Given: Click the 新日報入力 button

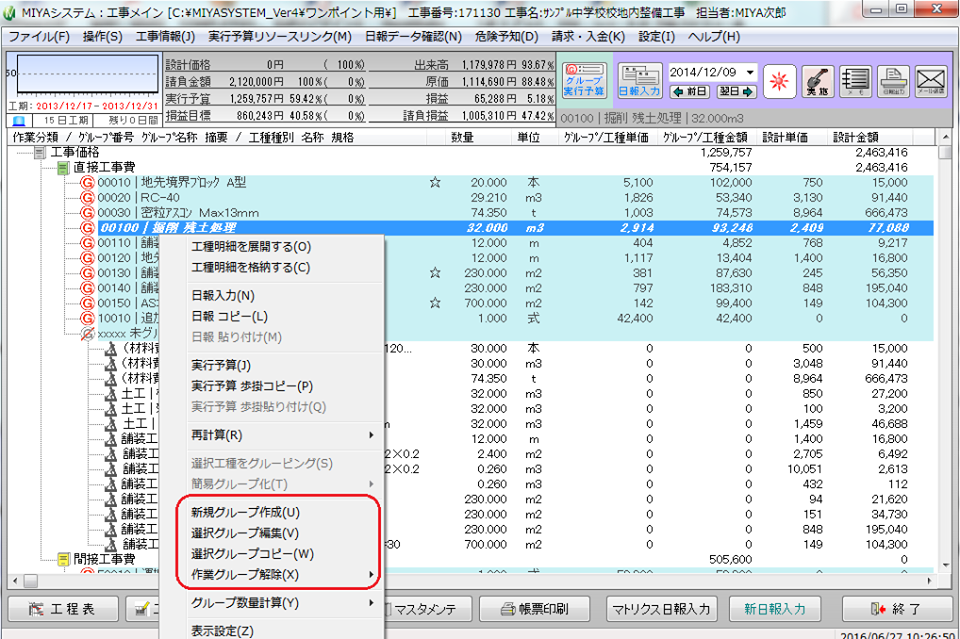Looking at the screenshot, I should 774,609.
